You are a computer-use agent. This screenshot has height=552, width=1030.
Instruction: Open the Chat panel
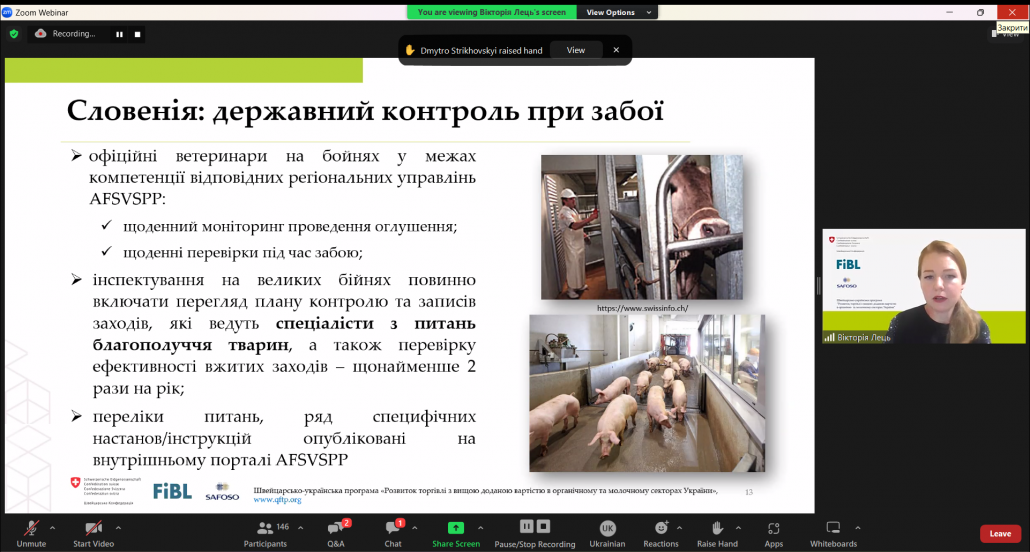coord(393,531)
